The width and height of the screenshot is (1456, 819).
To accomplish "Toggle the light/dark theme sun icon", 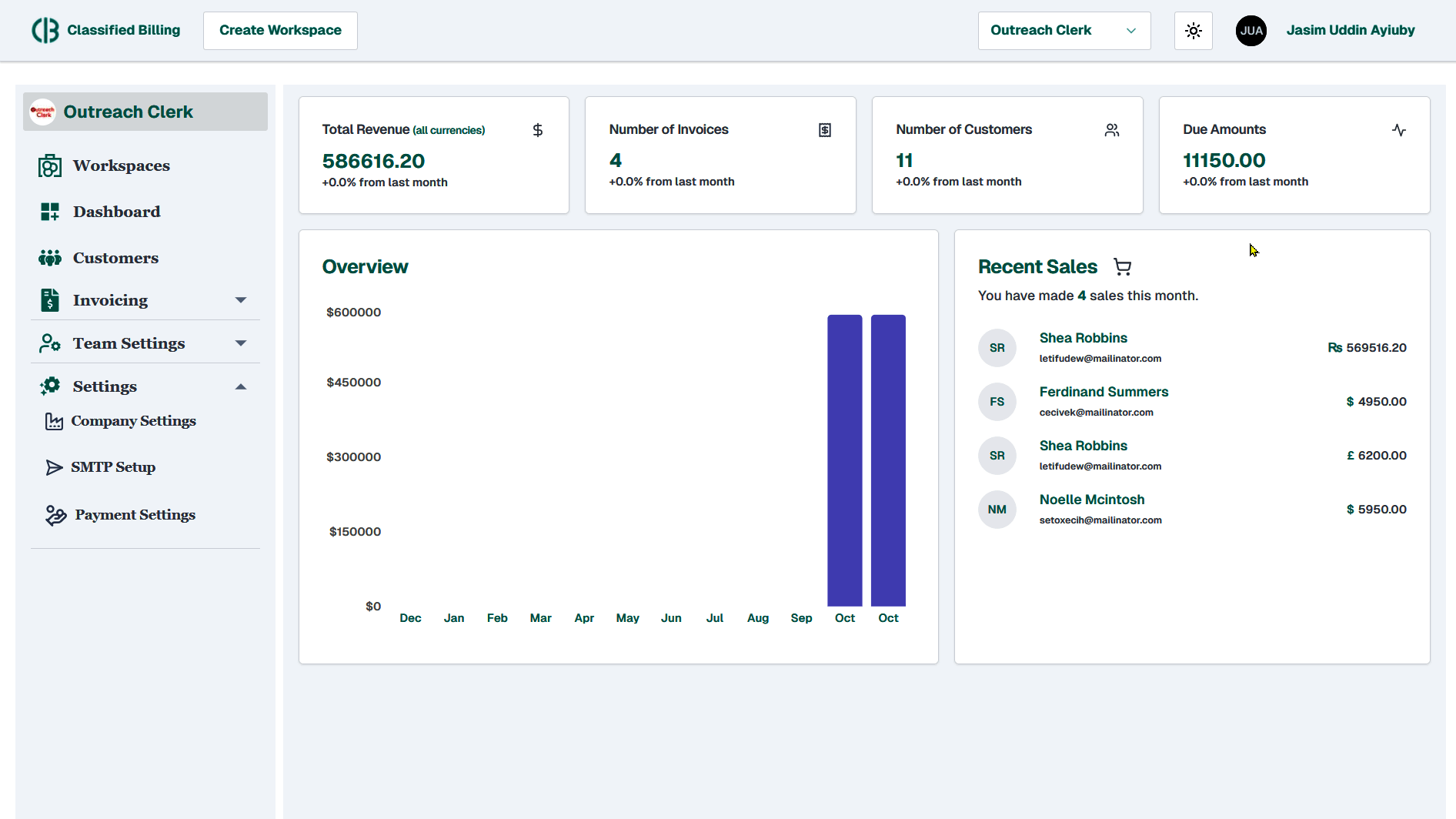I will 1193,30.
